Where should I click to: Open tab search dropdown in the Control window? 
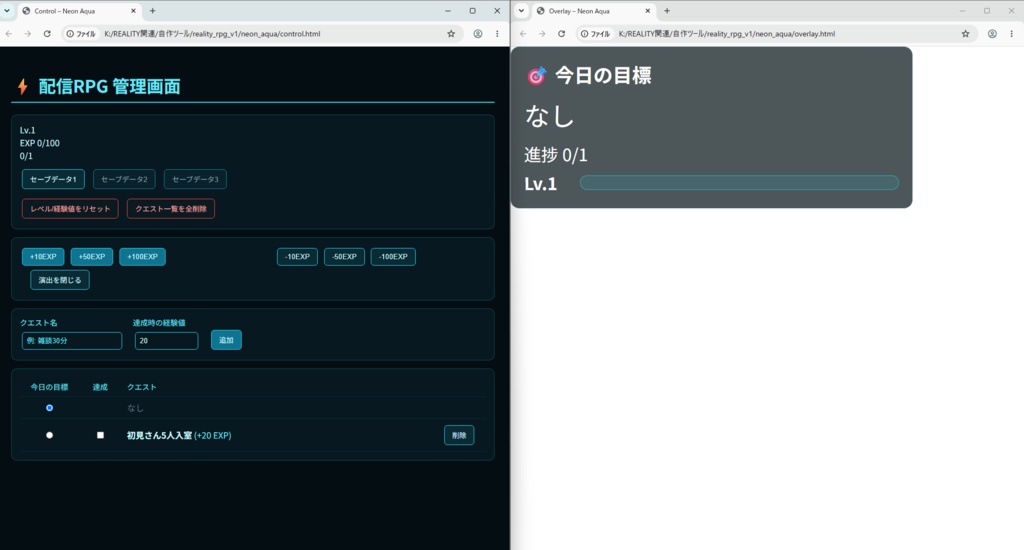tap(7, 11)
